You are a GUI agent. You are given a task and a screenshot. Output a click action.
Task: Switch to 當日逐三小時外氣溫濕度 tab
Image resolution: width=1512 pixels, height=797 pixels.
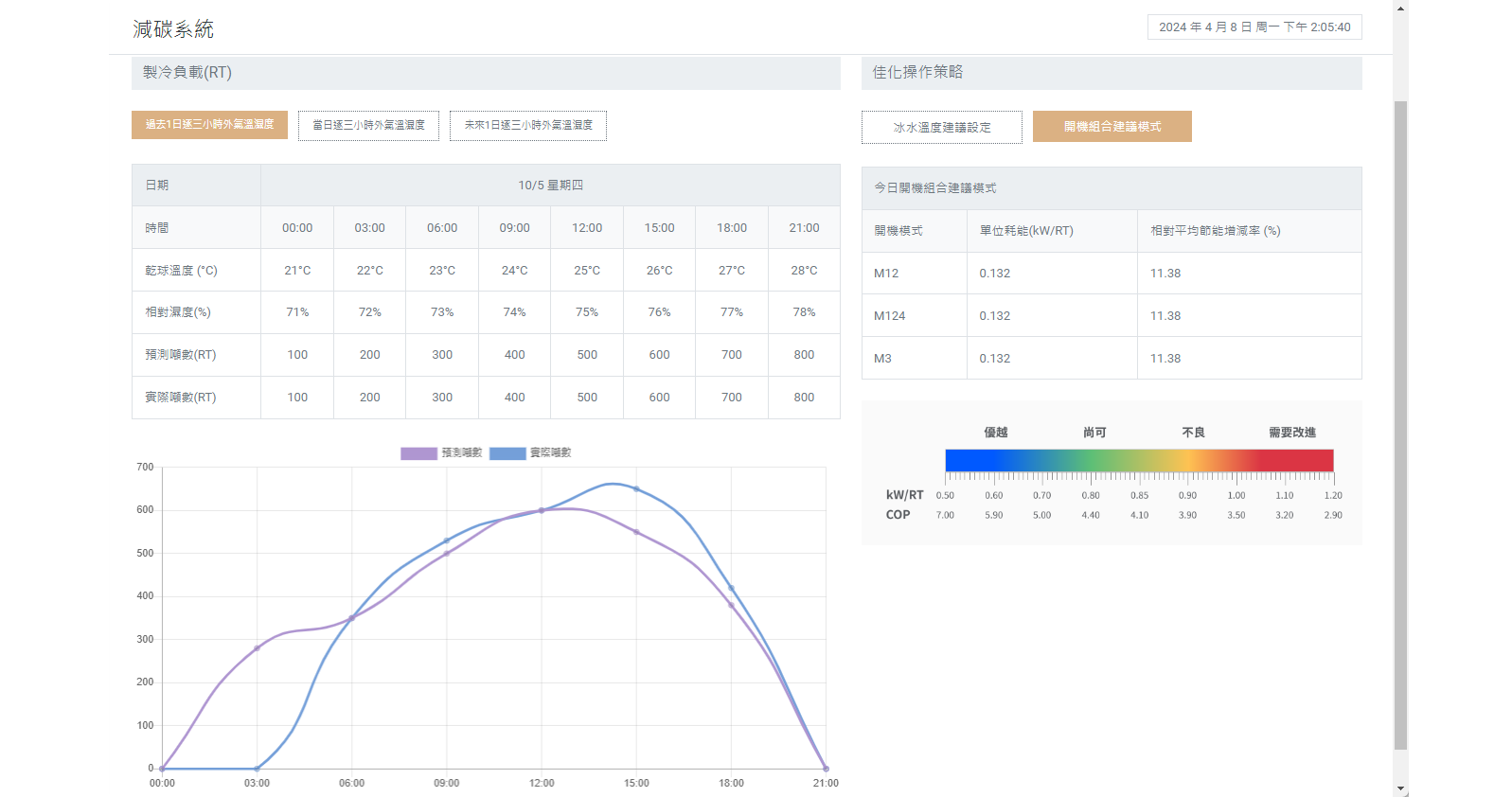(368, 126)
